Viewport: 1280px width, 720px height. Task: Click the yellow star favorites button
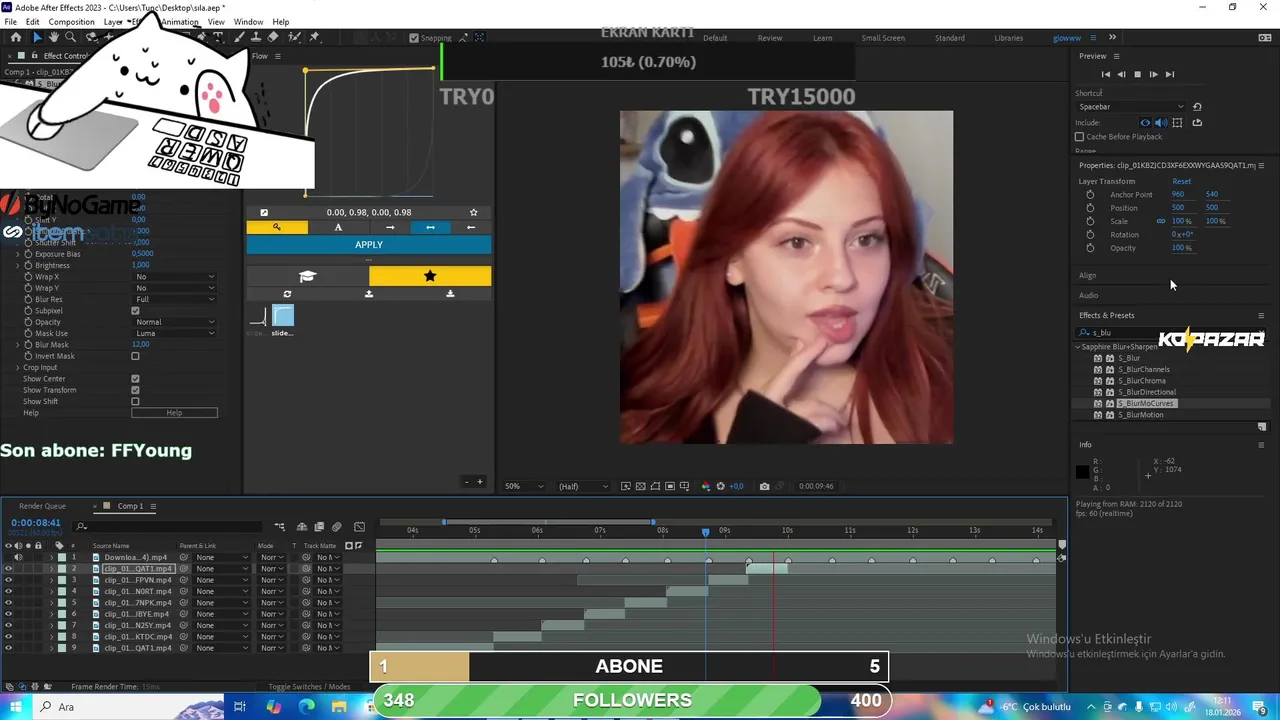[x=430, y=276]
